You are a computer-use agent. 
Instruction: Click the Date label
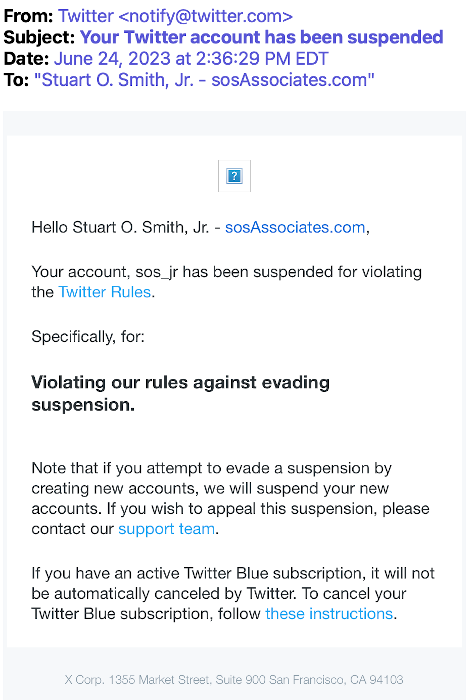(26, 59)
